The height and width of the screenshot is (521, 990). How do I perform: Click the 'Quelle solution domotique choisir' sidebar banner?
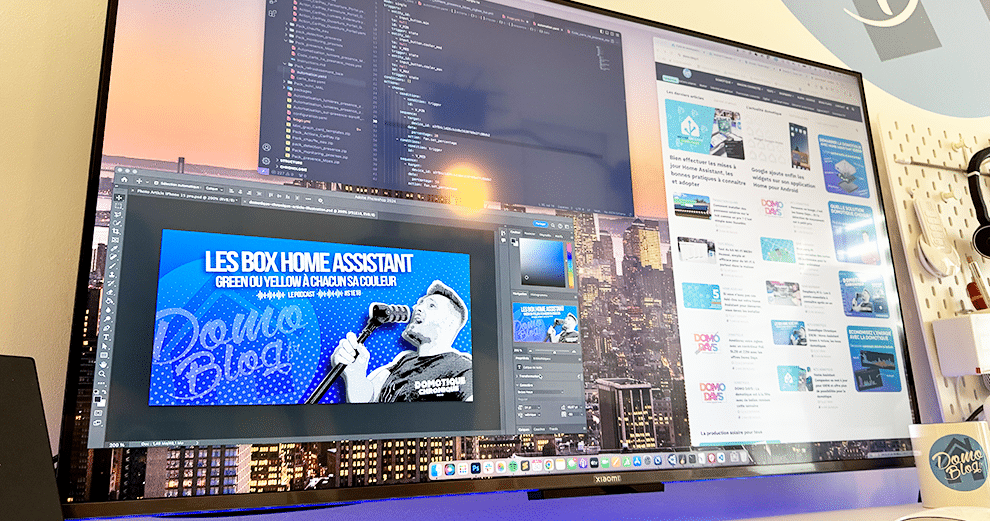point(854,232)
